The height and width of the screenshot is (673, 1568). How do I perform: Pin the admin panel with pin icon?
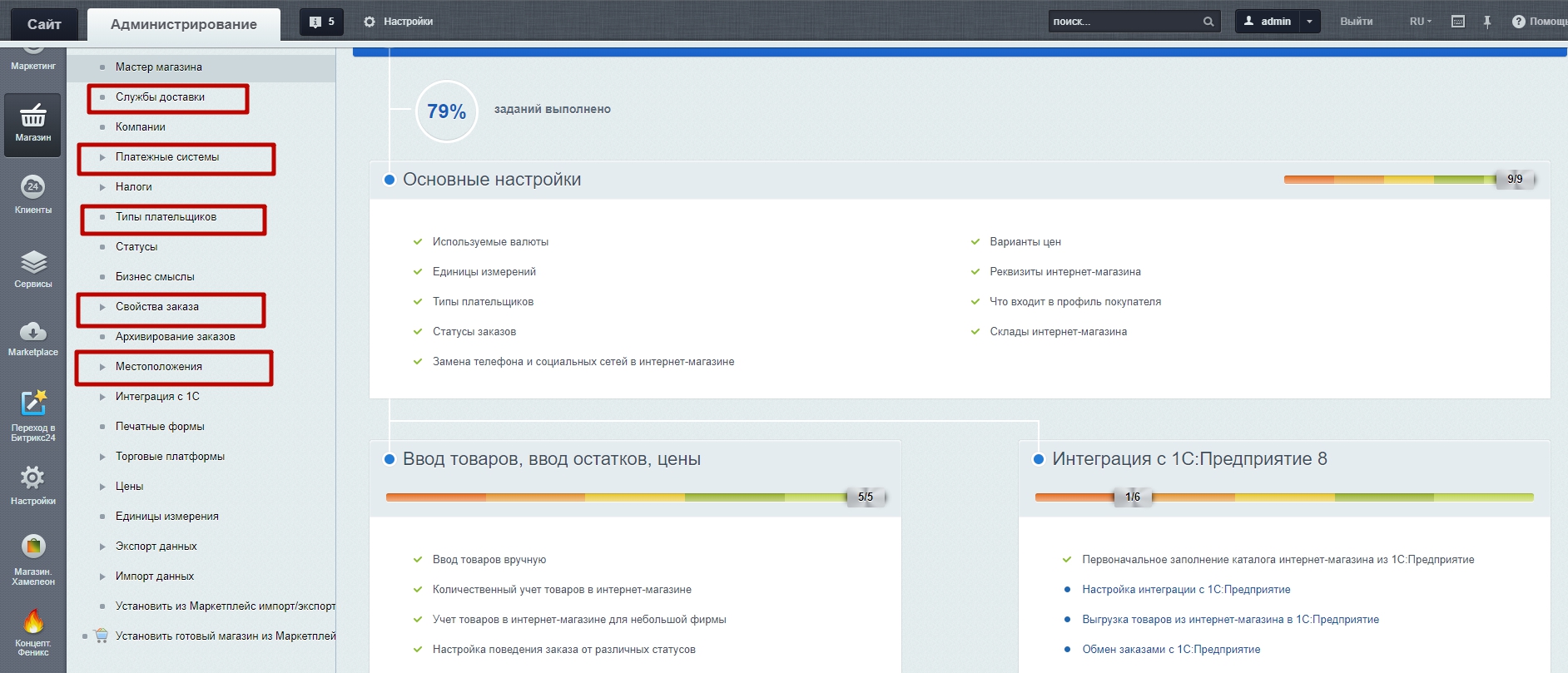click(1487, 22)
